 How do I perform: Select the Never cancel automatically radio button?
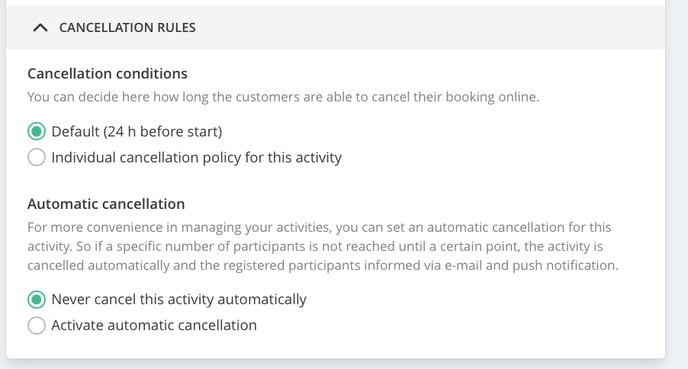coord(36,299)
